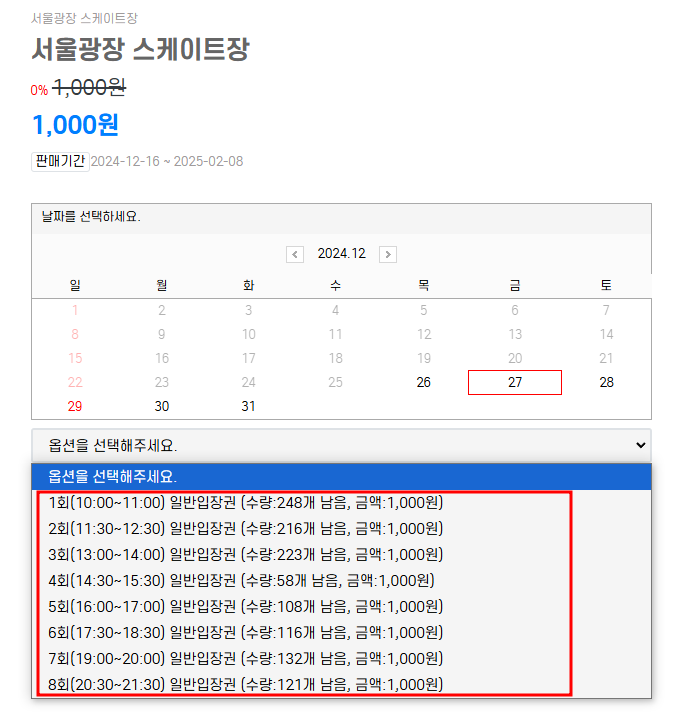689x719 pixels.
Task: Go to next month in calendar
Action: (x=388, y=254)
